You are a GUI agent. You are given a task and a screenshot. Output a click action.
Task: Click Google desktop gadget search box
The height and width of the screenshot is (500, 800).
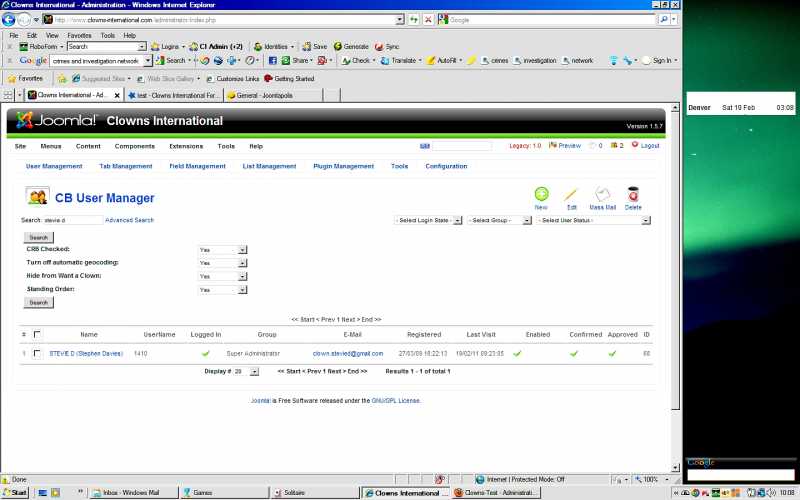point(740,475)
